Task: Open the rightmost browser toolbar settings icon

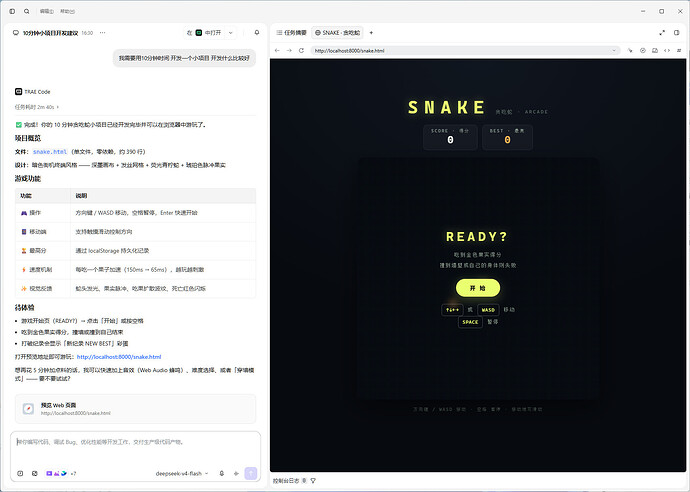Action: click(x=679, y=51)
